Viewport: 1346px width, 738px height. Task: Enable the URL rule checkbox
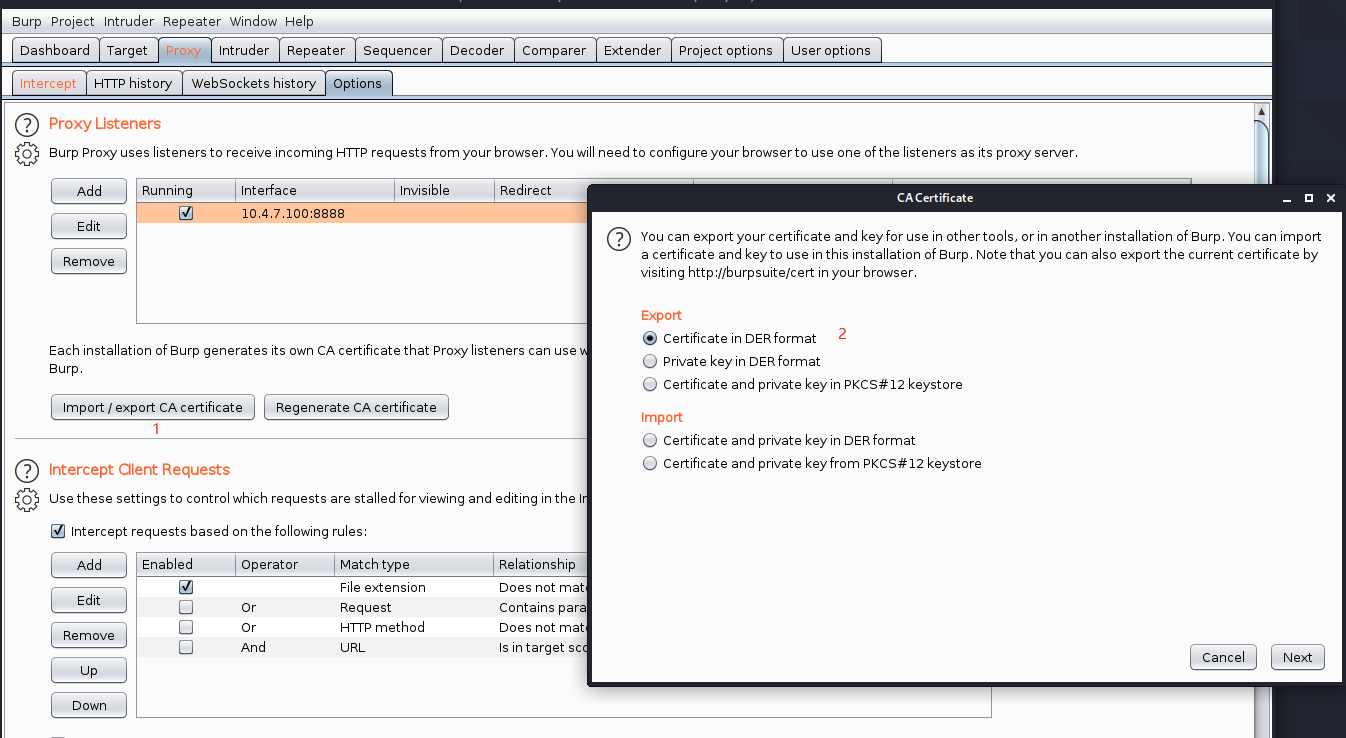coord(186,647)
